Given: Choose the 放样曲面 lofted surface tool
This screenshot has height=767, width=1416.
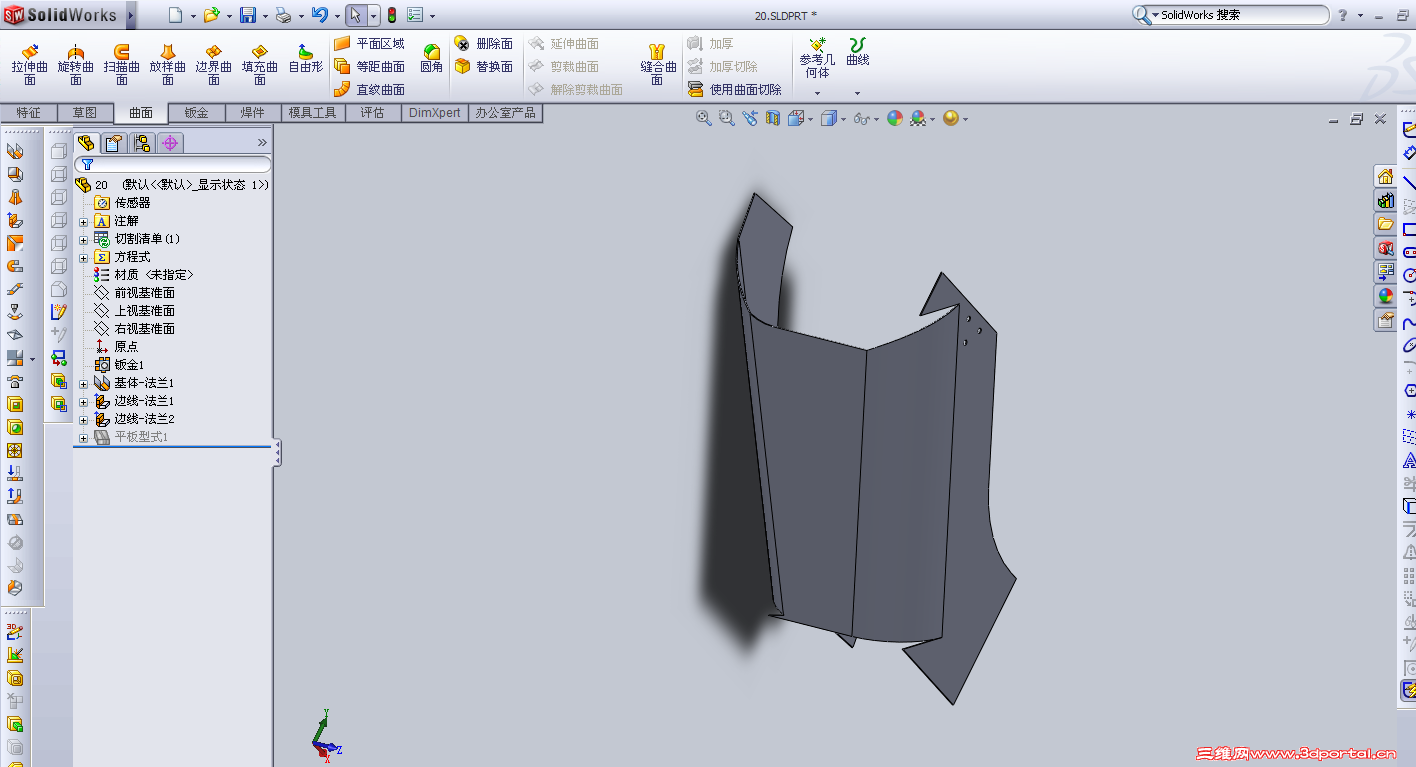Looking at the screenshot, I should tap(167, 65).
